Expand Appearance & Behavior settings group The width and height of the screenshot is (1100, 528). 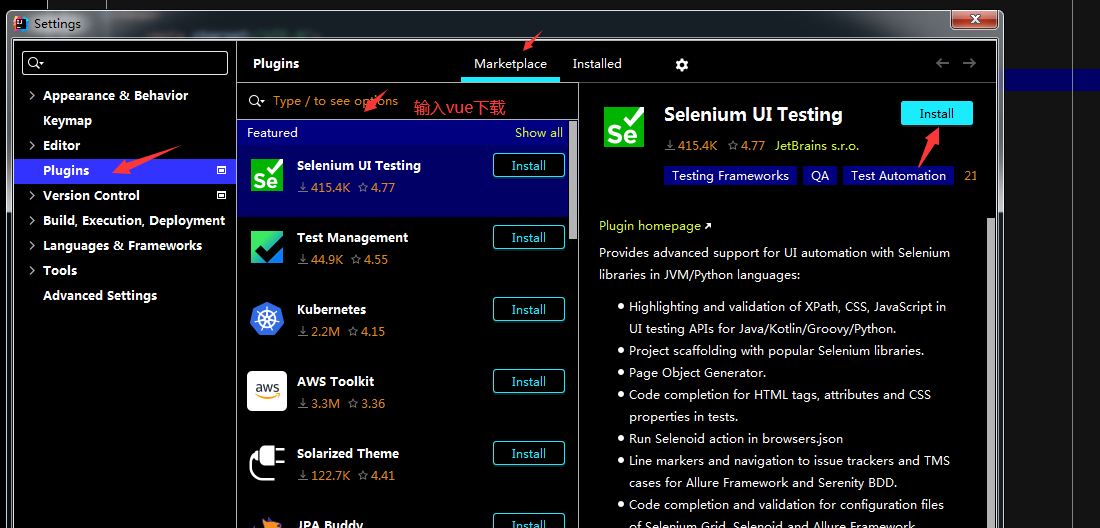click(x=32, y=95)
